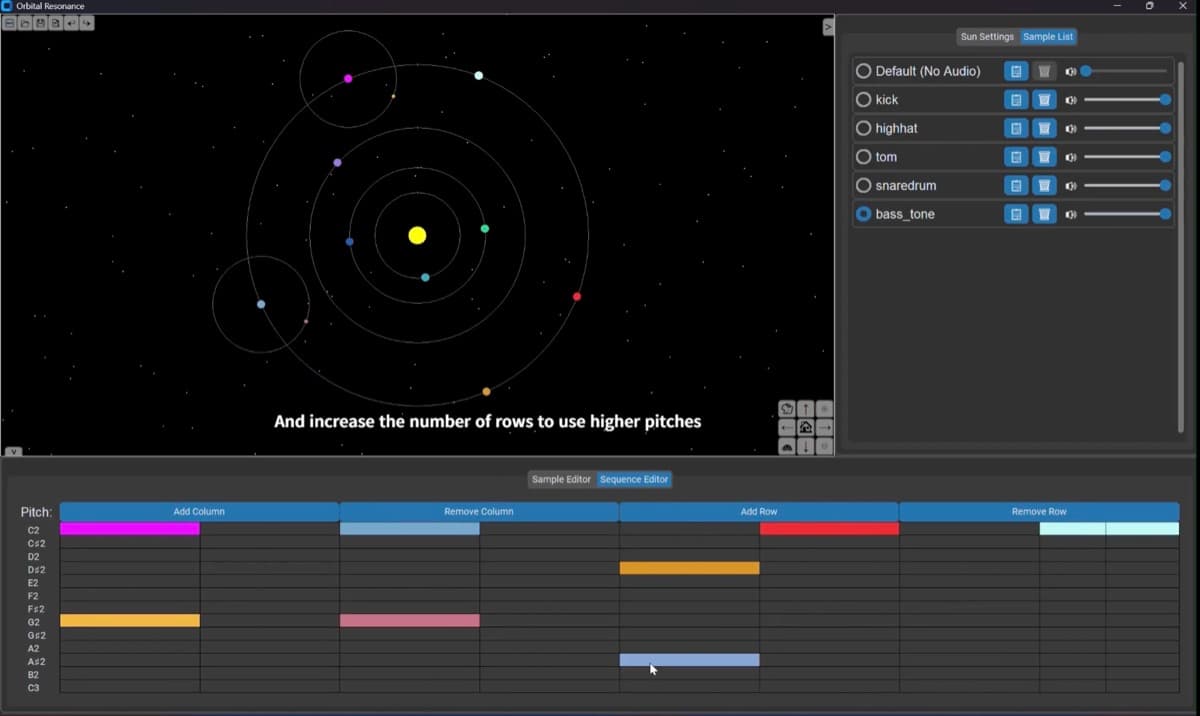The height and width of the screenshot is (716, 1200).
Task: Click the undo arrow toolbar icon
Action: (x=71, y=23)
